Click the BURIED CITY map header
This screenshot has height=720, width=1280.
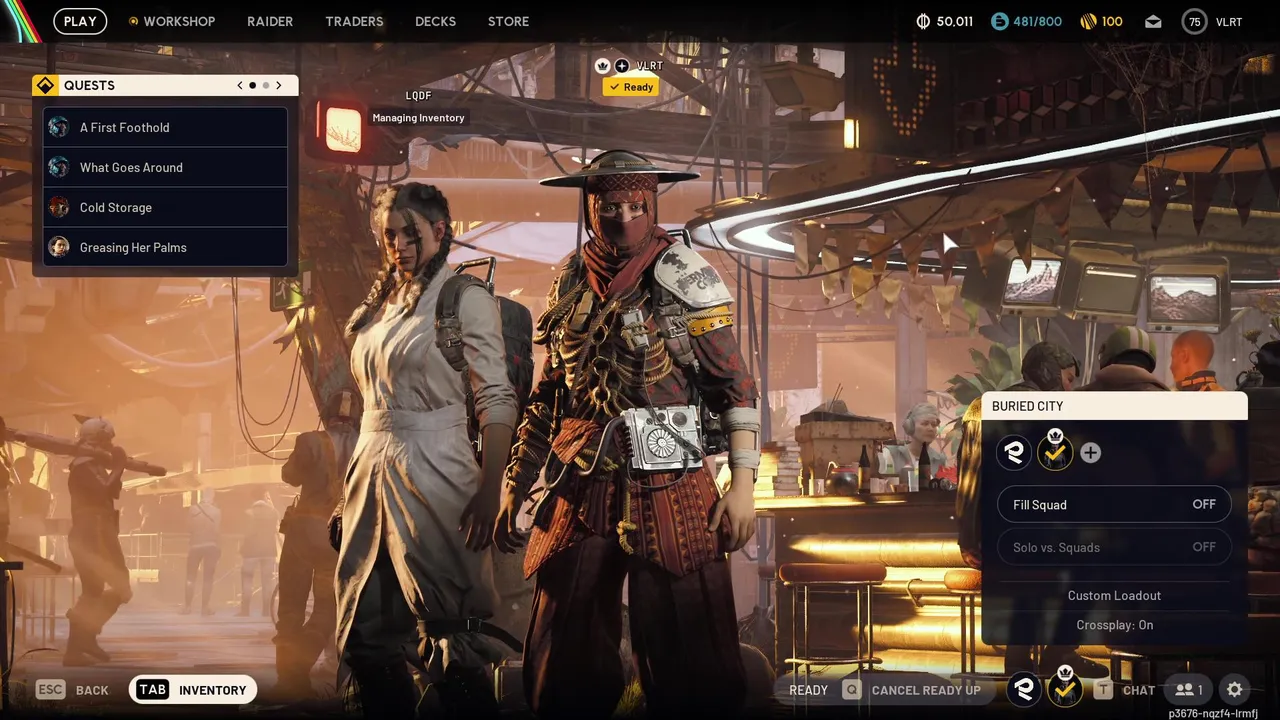[1114, 406]
